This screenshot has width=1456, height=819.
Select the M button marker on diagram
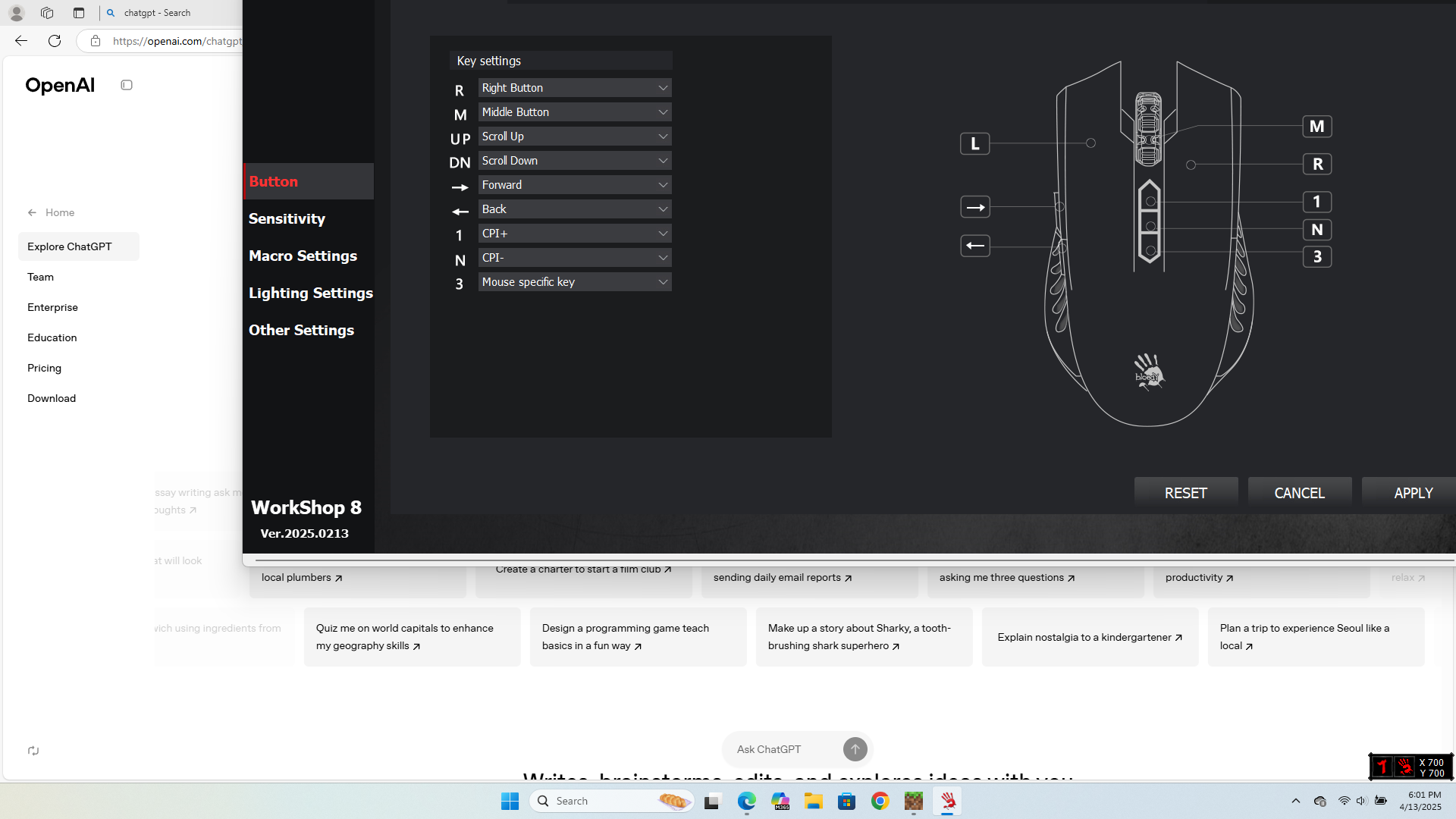click(1316, 127)
